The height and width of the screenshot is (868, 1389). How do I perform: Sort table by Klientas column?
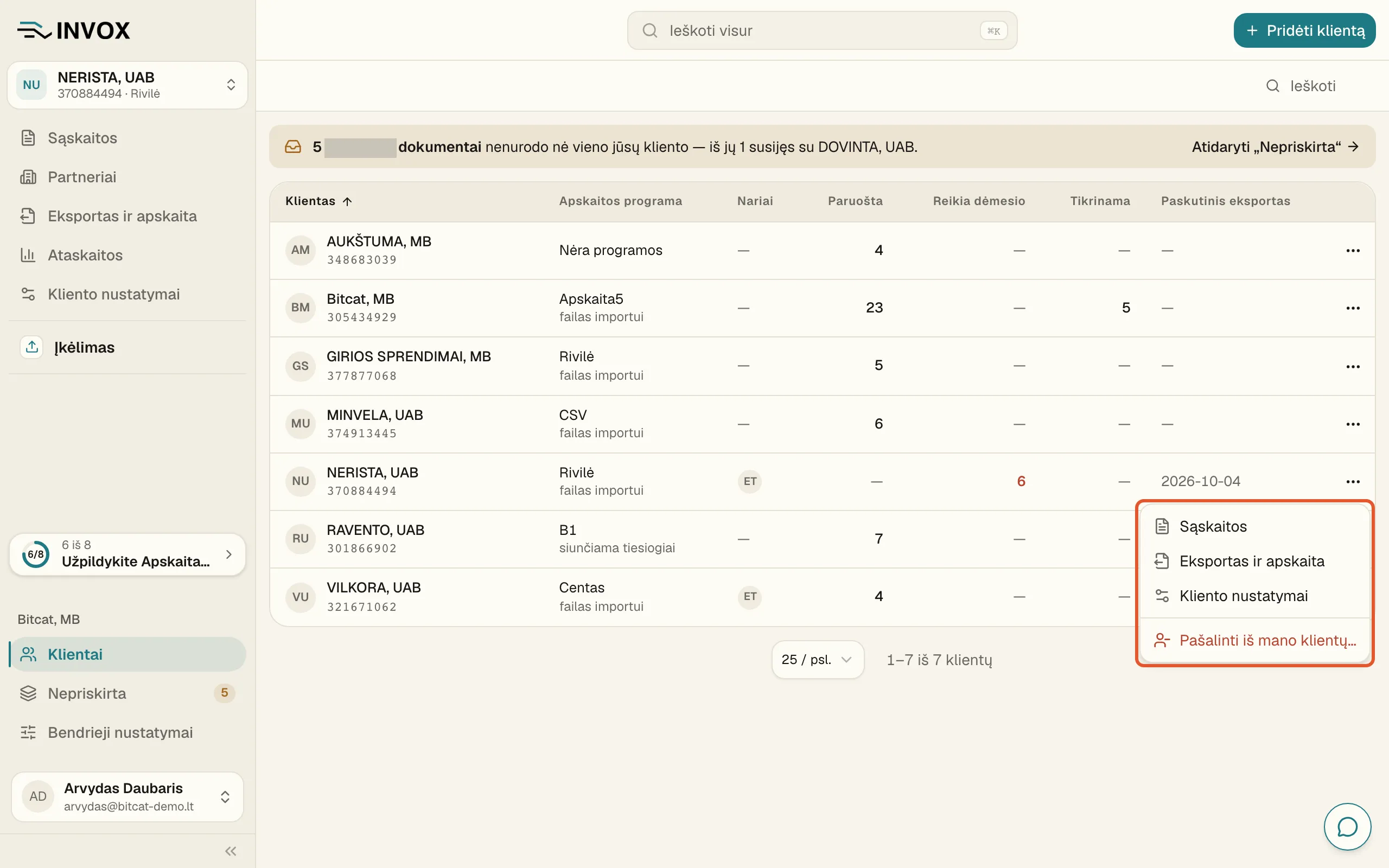point(318,201)
